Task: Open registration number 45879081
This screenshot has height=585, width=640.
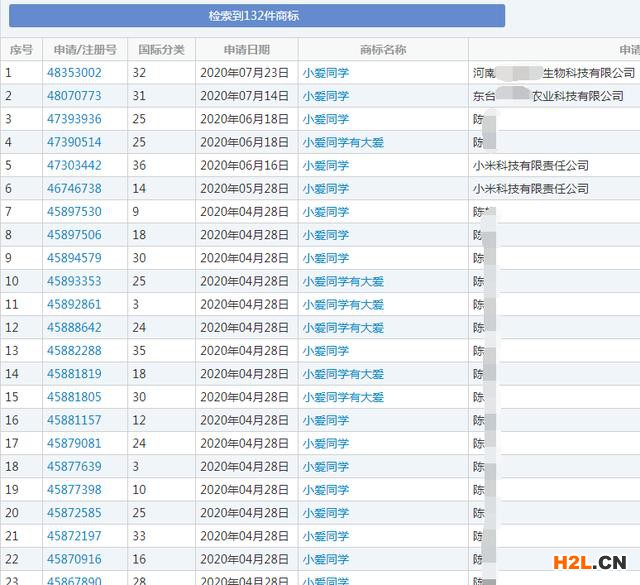Action: click(x=74, y=443)
